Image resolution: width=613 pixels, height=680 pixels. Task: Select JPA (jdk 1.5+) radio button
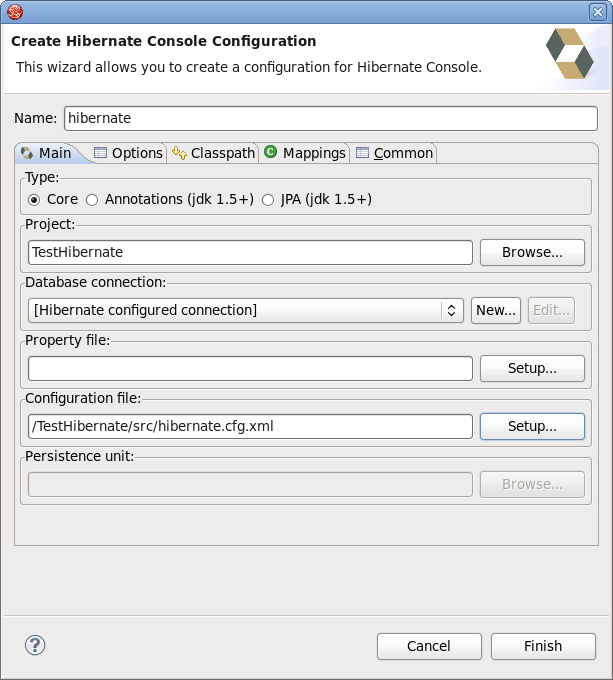pyautogui.click(x=268, y=200)
